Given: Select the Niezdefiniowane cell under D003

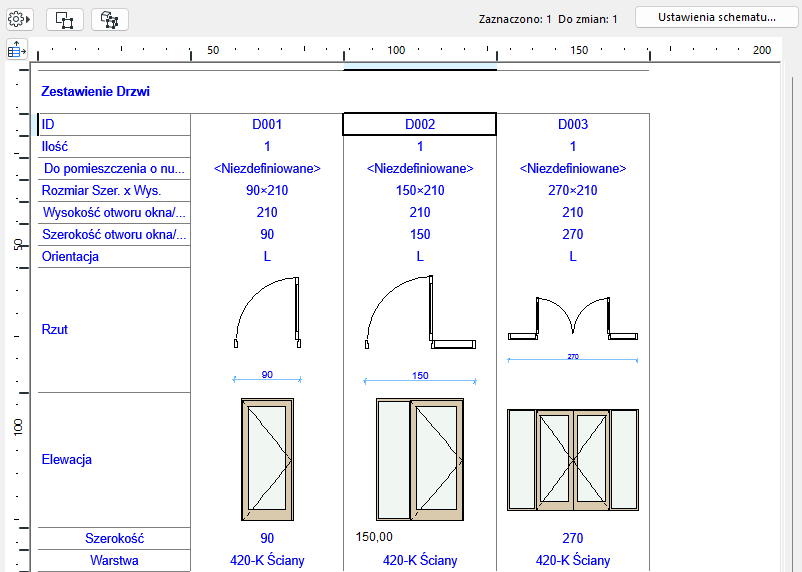Looking at the screenshot, I should pyautogui.click(x=573, y=168).
